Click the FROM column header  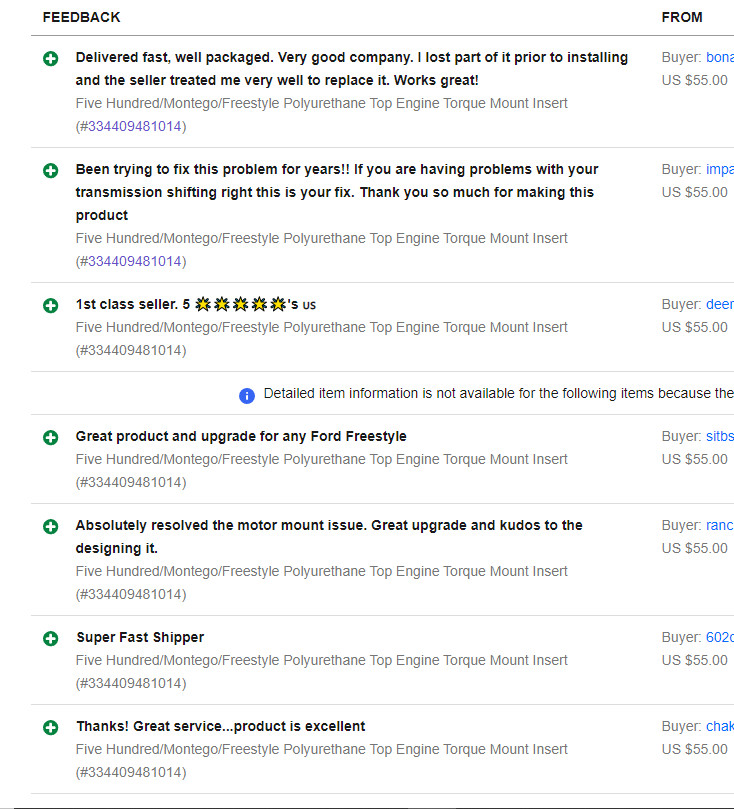(682, 18)
